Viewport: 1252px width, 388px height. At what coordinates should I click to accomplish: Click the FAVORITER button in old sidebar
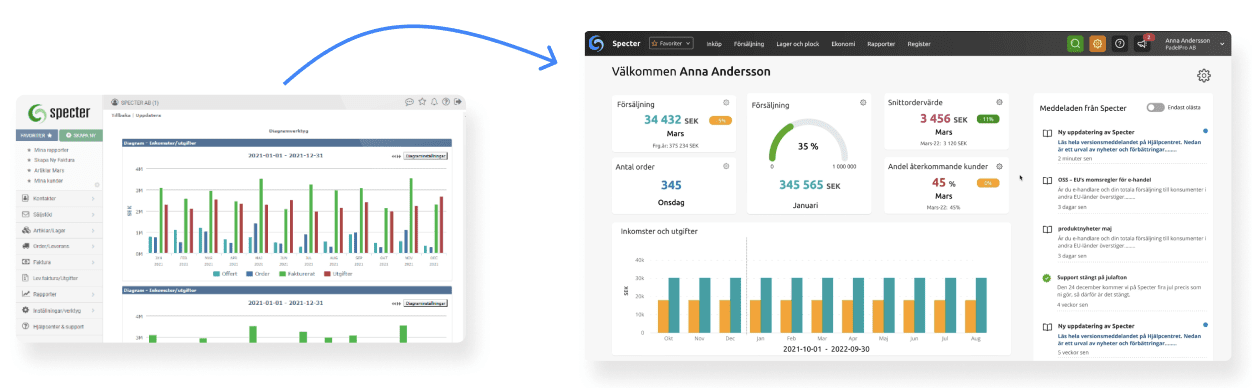[x=37, y=136]
